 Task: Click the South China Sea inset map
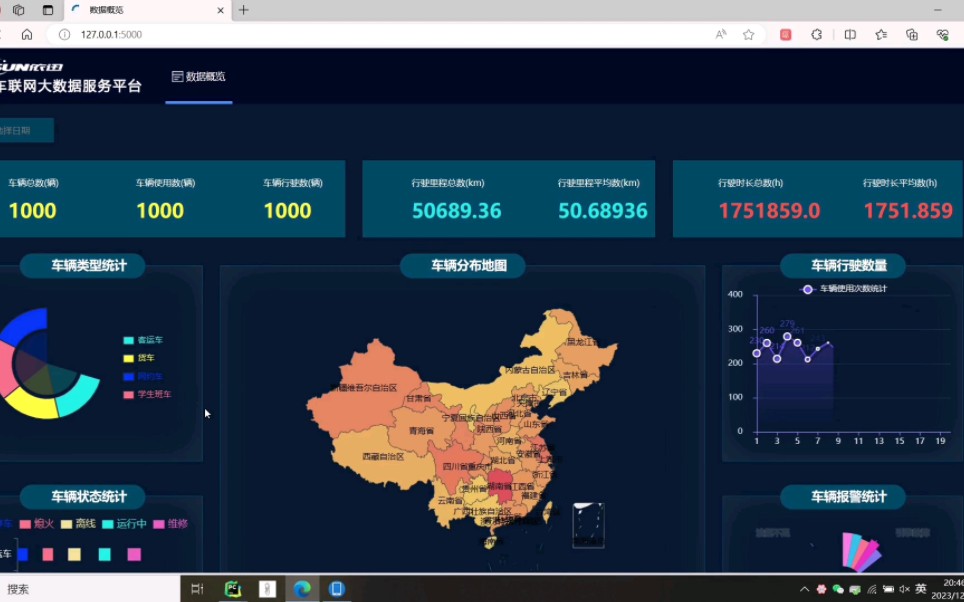pos(588,525)
